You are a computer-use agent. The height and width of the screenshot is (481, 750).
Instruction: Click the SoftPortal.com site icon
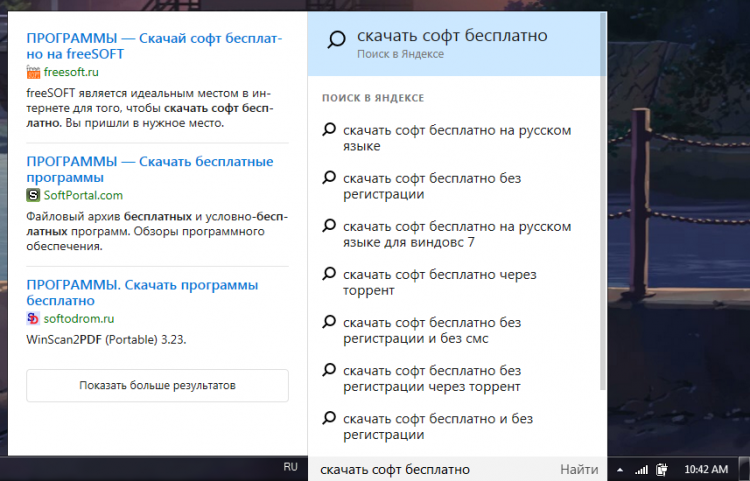(x=33, y=195)
